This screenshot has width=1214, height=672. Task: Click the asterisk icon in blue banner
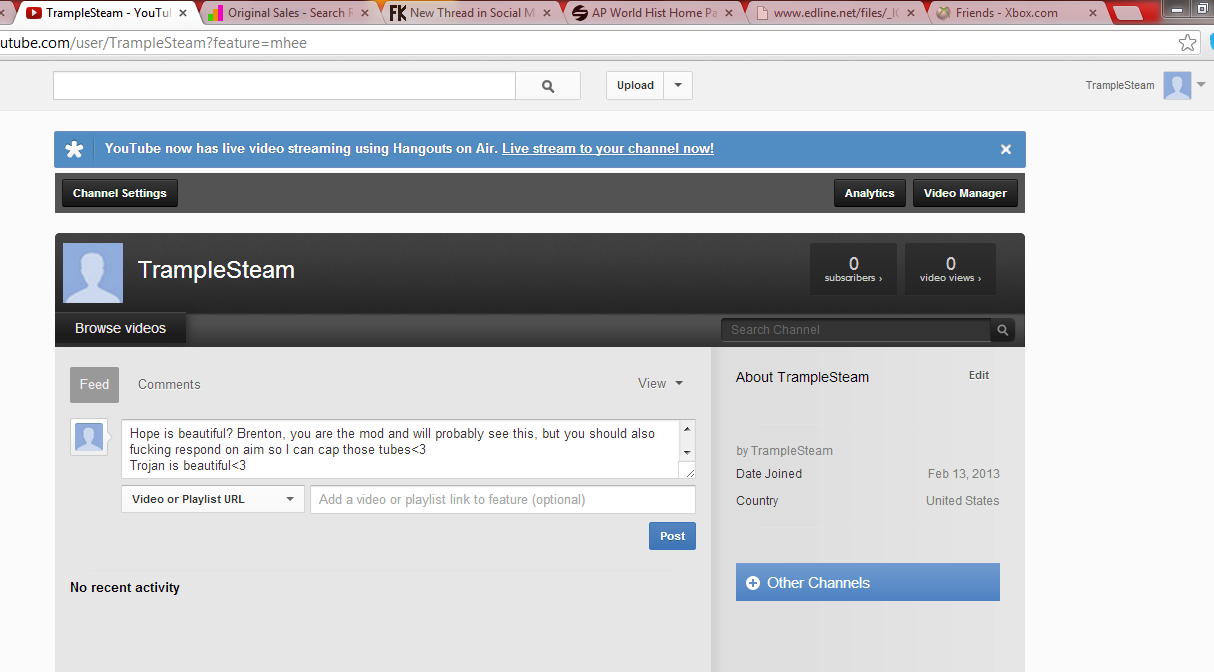point(74,149)
